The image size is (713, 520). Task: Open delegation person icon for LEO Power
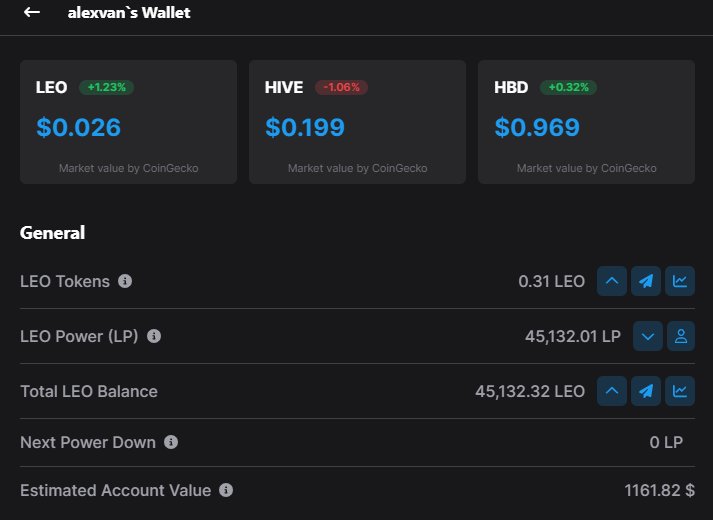(x=681, y=336)
